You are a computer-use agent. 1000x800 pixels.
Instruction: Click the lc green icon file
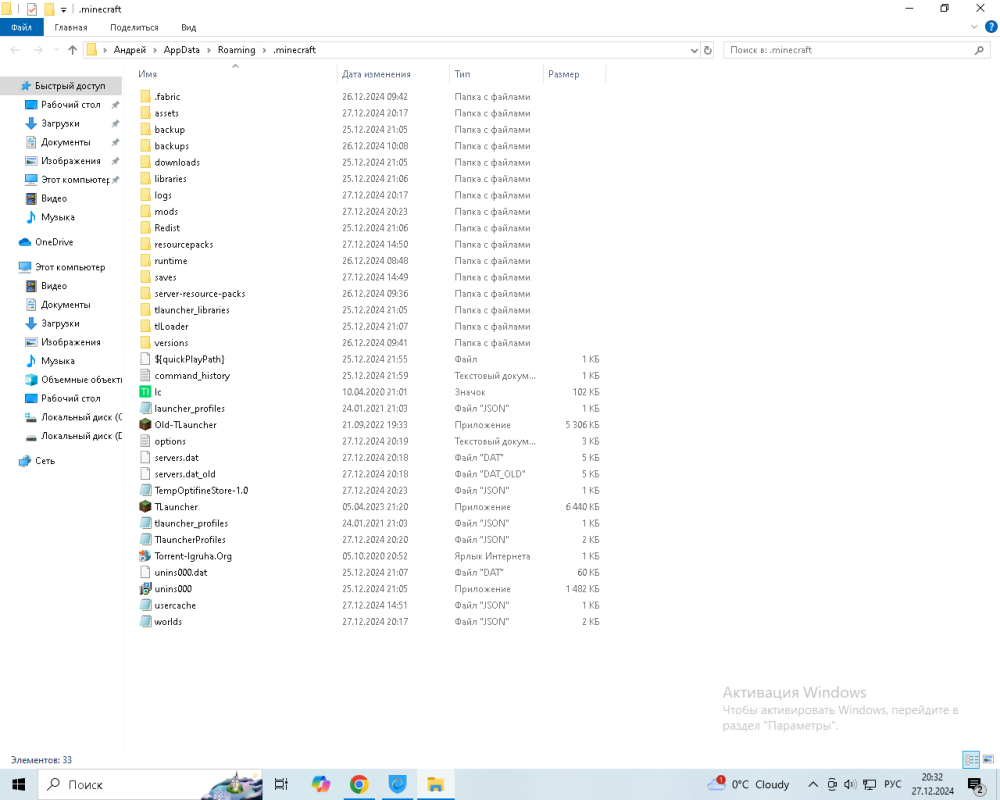(145, 392)
